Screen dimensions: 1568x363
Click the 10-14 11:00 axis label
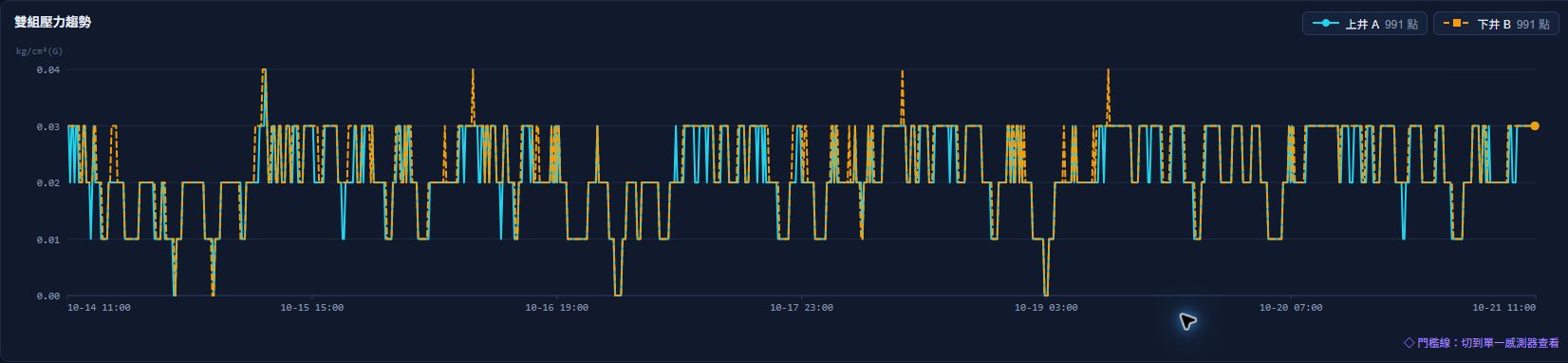pos(99,308)
